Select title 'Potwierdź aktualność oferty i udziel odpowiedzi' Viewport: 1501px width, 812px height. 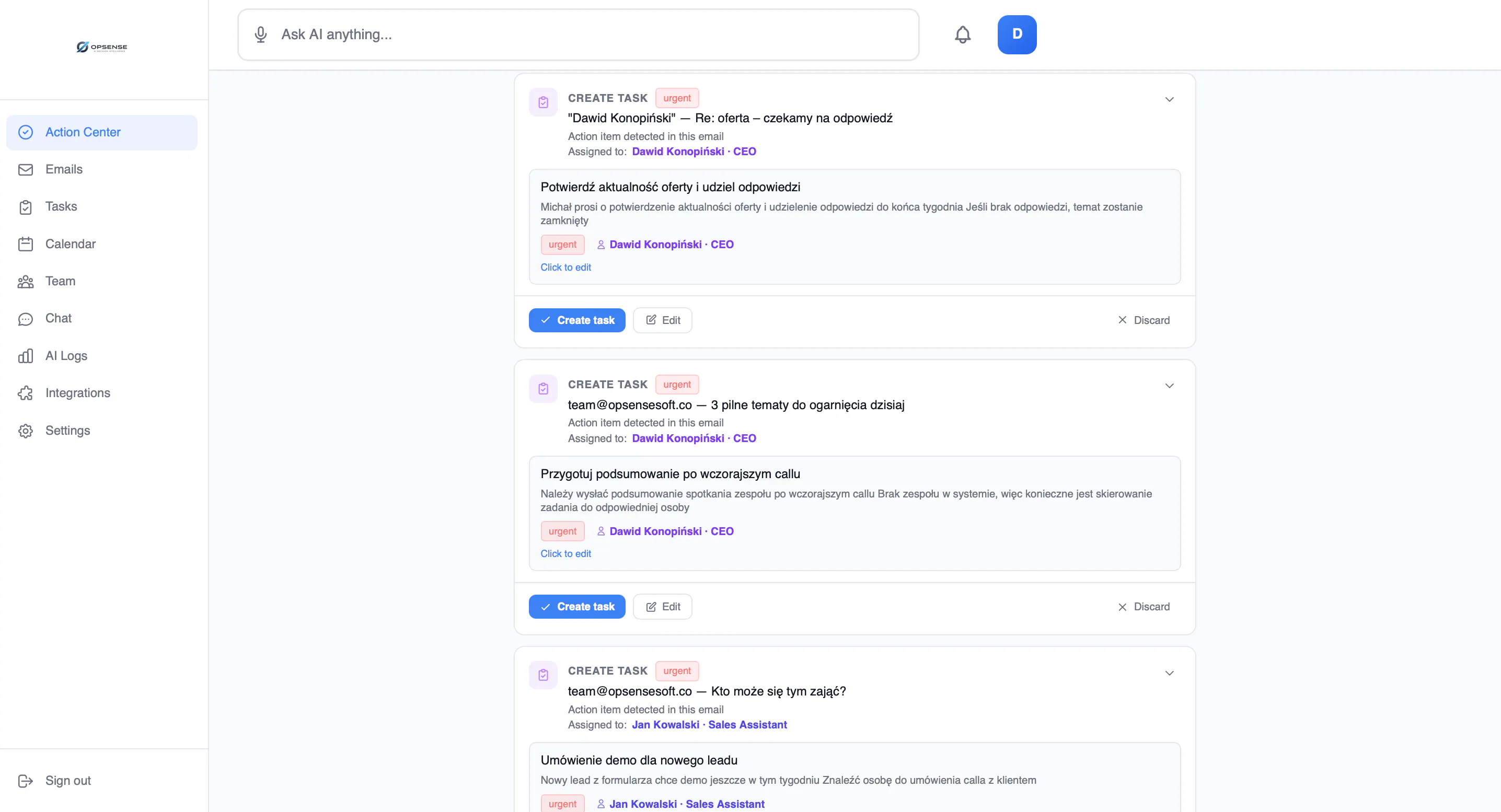pyautogui.click(x=670, y=187)
